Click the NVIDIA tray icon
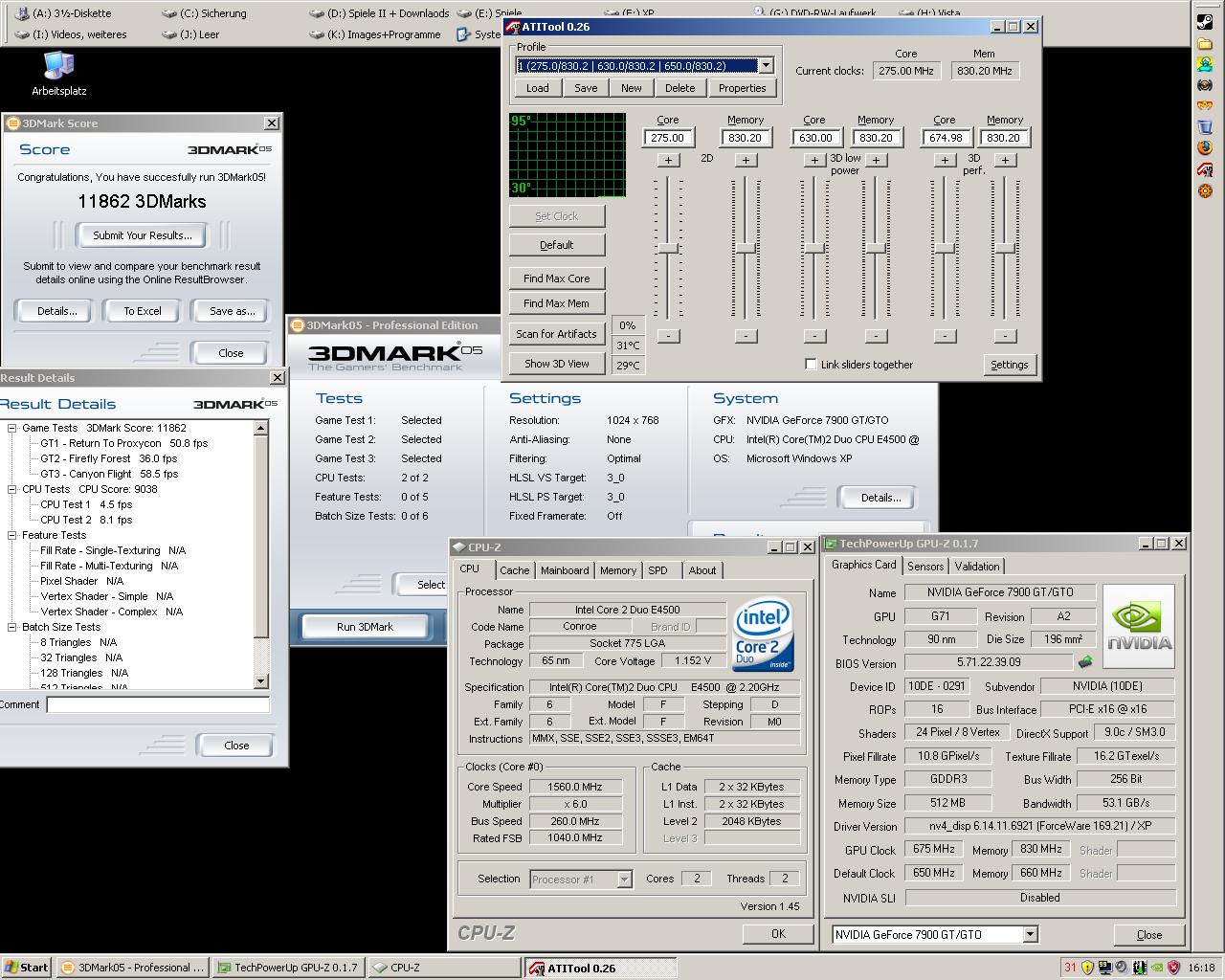Image resolution: width=1225 pixels, height=980 pixels. [x=1157, y=968]
